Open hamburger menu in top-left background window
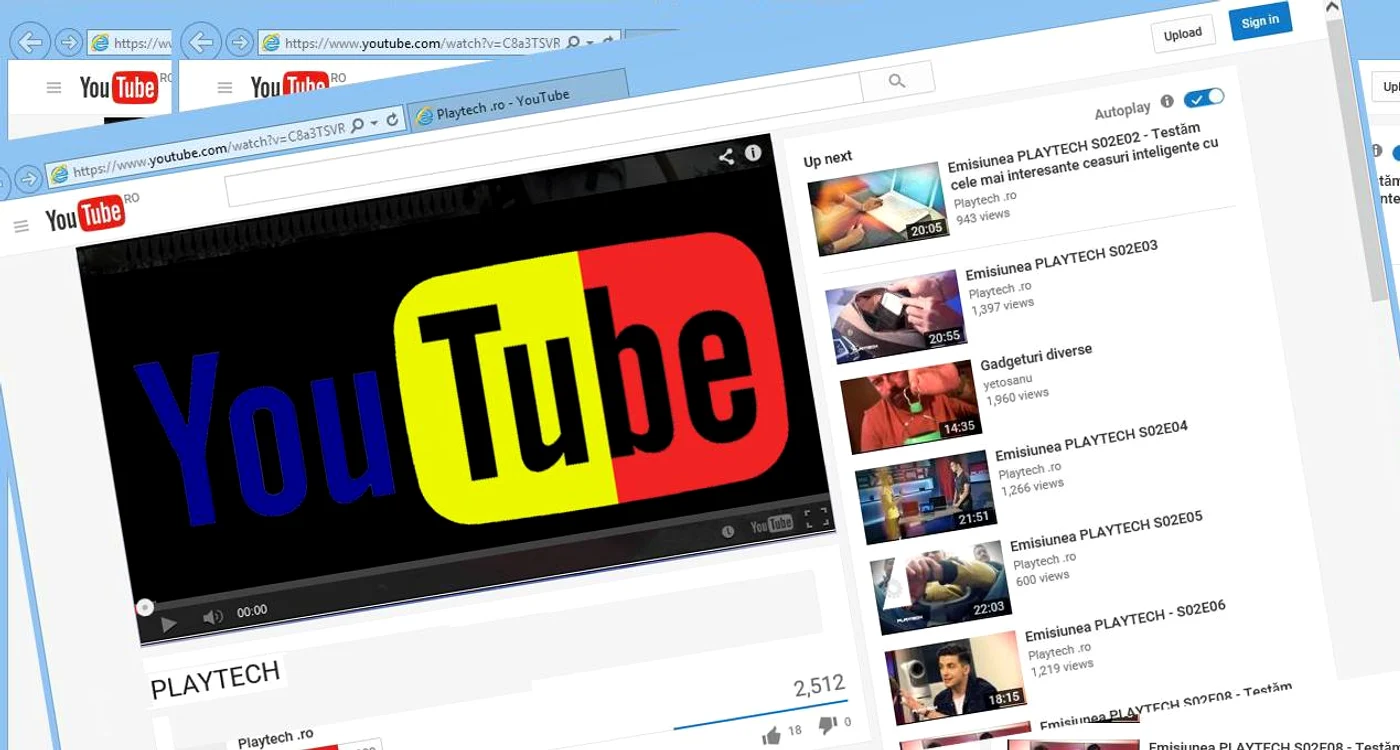This screenshot has width=1400, height=750. (54, 88)
